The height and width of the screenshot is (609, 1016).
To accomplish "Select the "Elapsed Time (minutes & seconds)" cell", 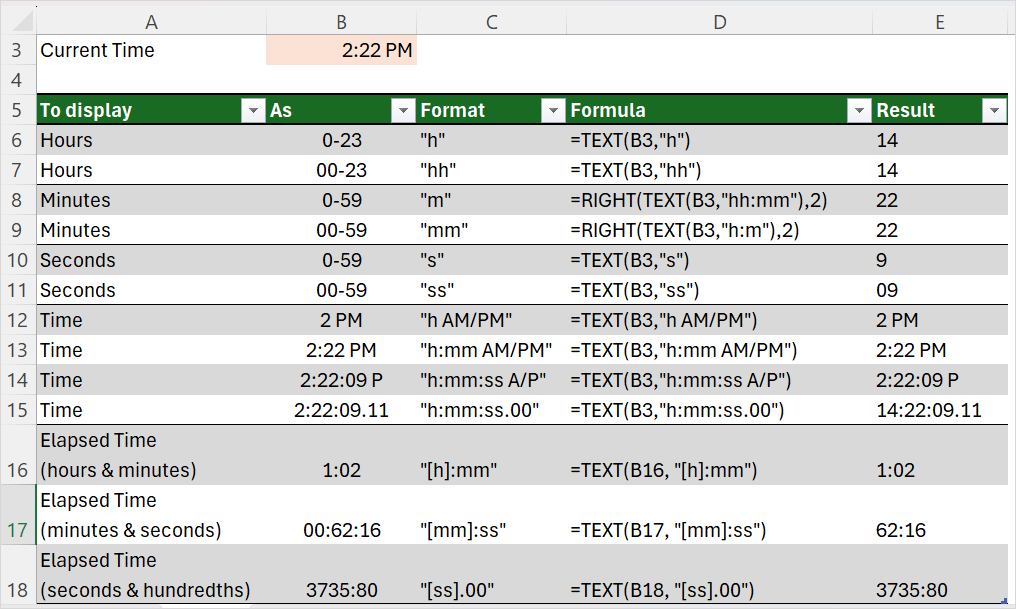I will (x=150, y=515).
